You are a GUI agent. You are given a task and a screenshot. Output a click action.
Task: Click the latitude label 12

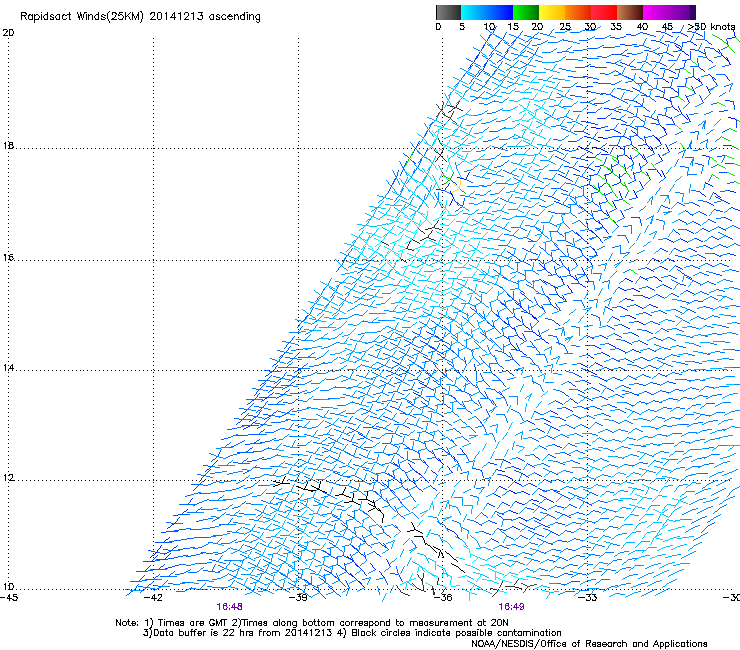(x=8, y=478)
